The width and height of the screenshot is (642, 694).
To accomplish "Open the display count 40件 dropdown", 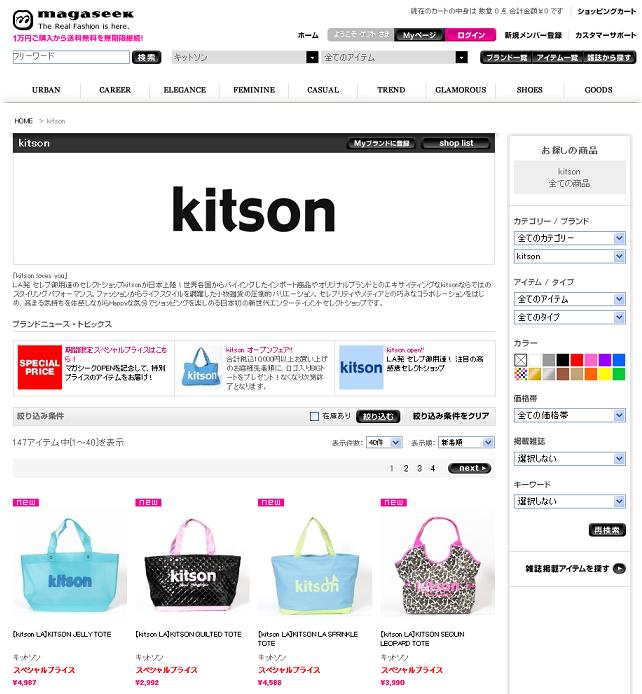I will (x=384, y=442).
